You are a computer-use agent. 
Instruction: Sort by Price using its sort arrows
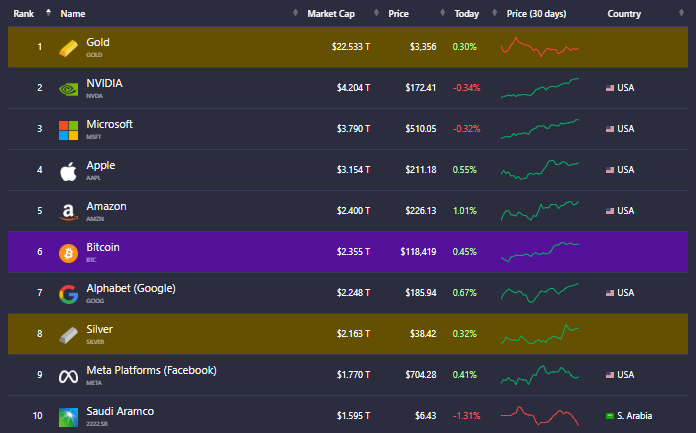442,12
